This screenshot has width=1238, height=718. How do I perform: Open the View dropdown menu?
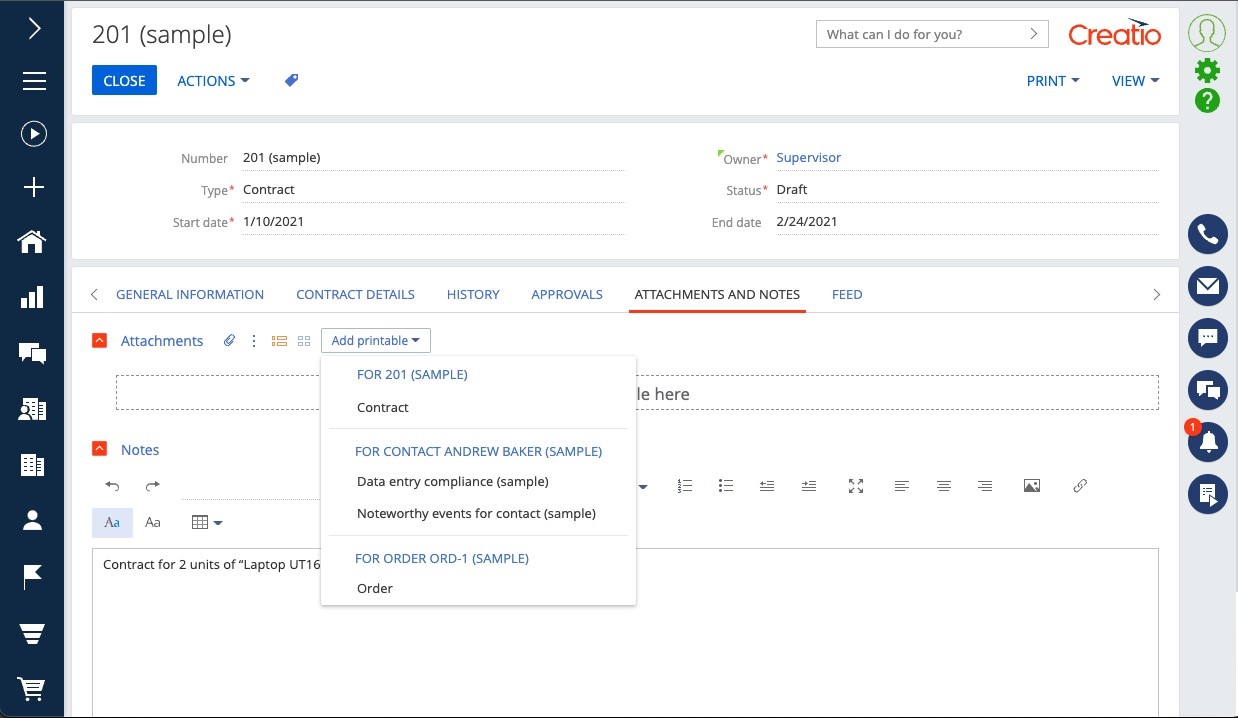pos(1135,81)
